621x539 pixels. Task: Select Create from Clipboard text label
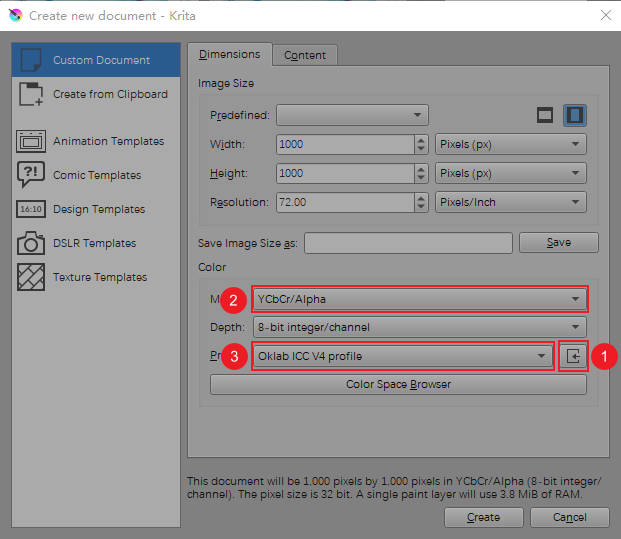tap(110, 94)
